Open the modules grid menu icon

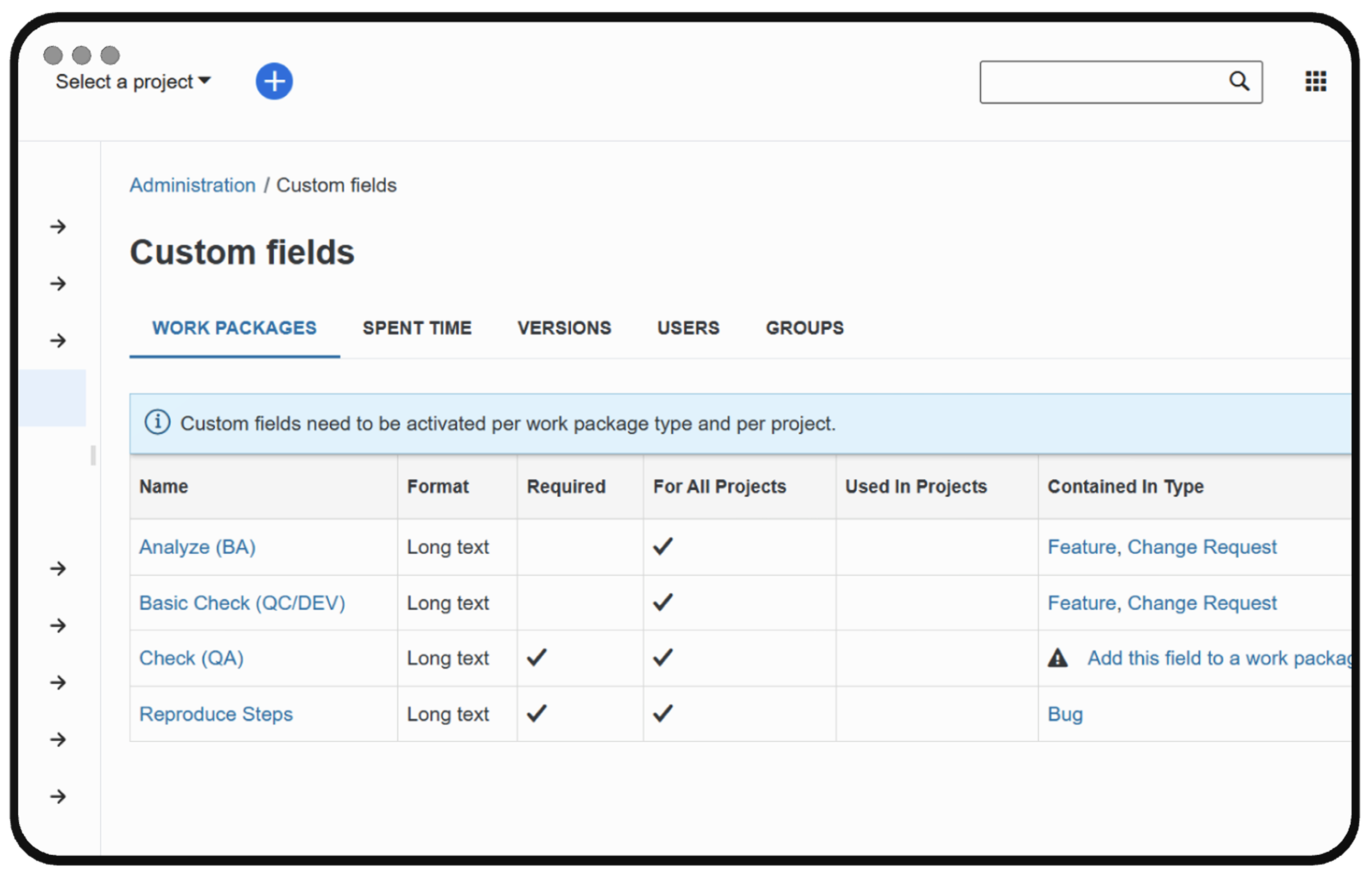tap(1315, 81)
